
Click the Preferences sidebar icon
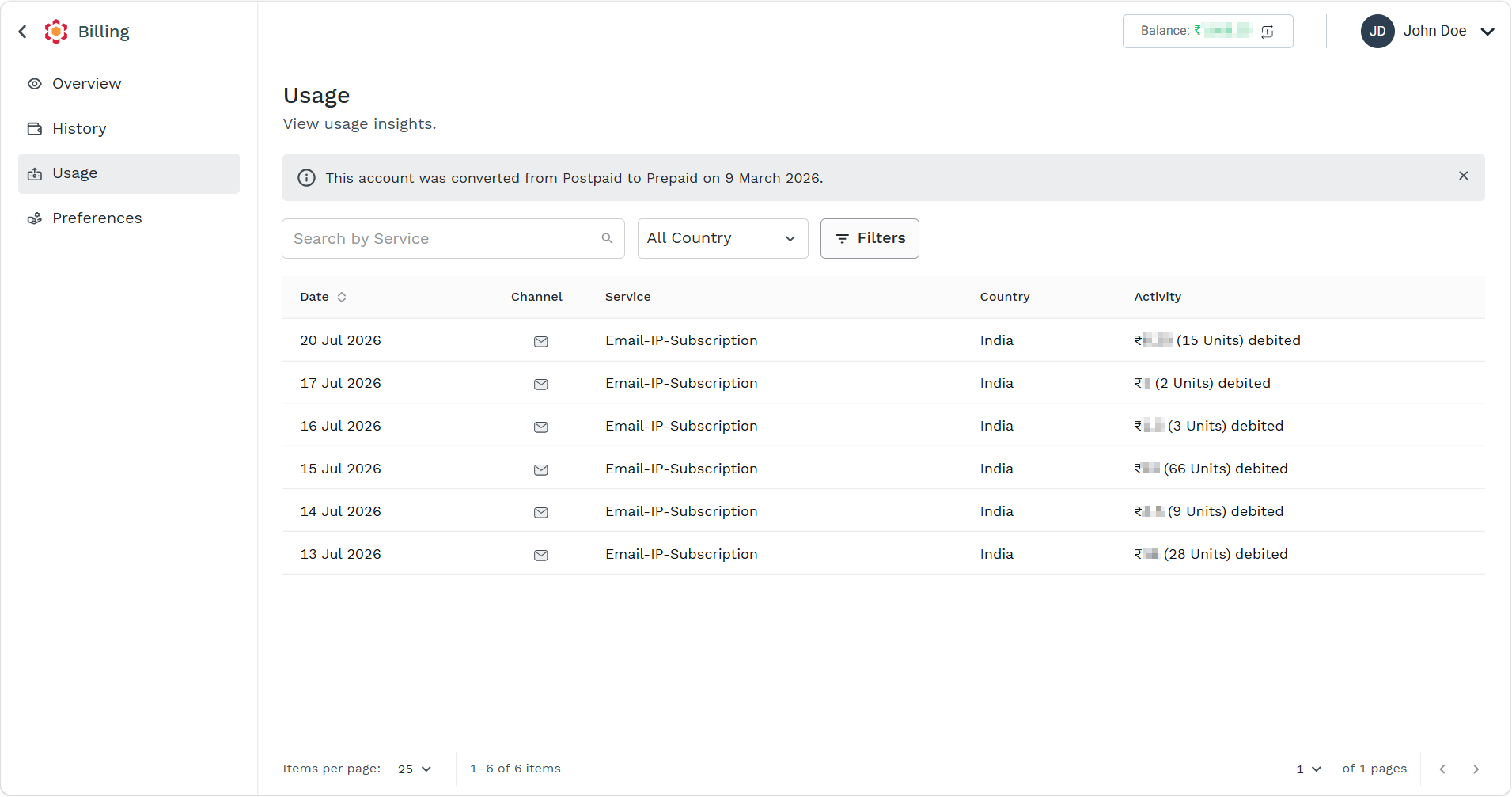(35, 218)
